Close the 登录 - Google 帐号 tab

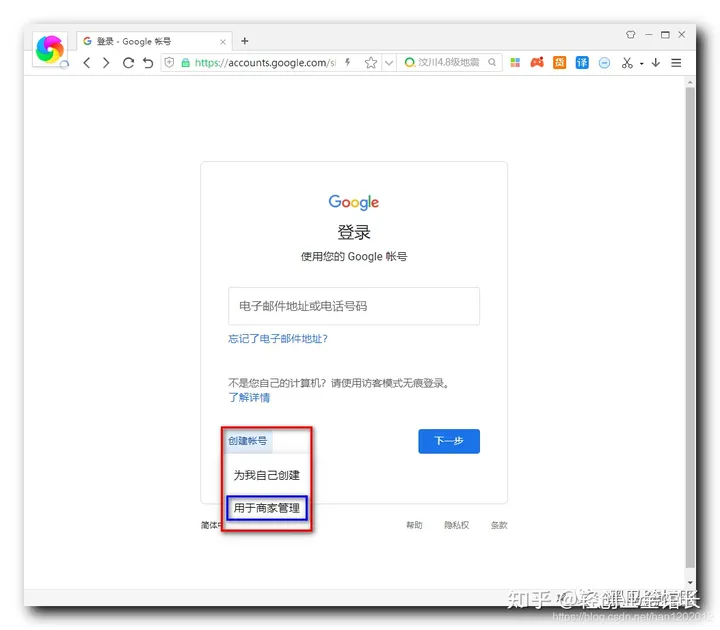tap(223, 42)
